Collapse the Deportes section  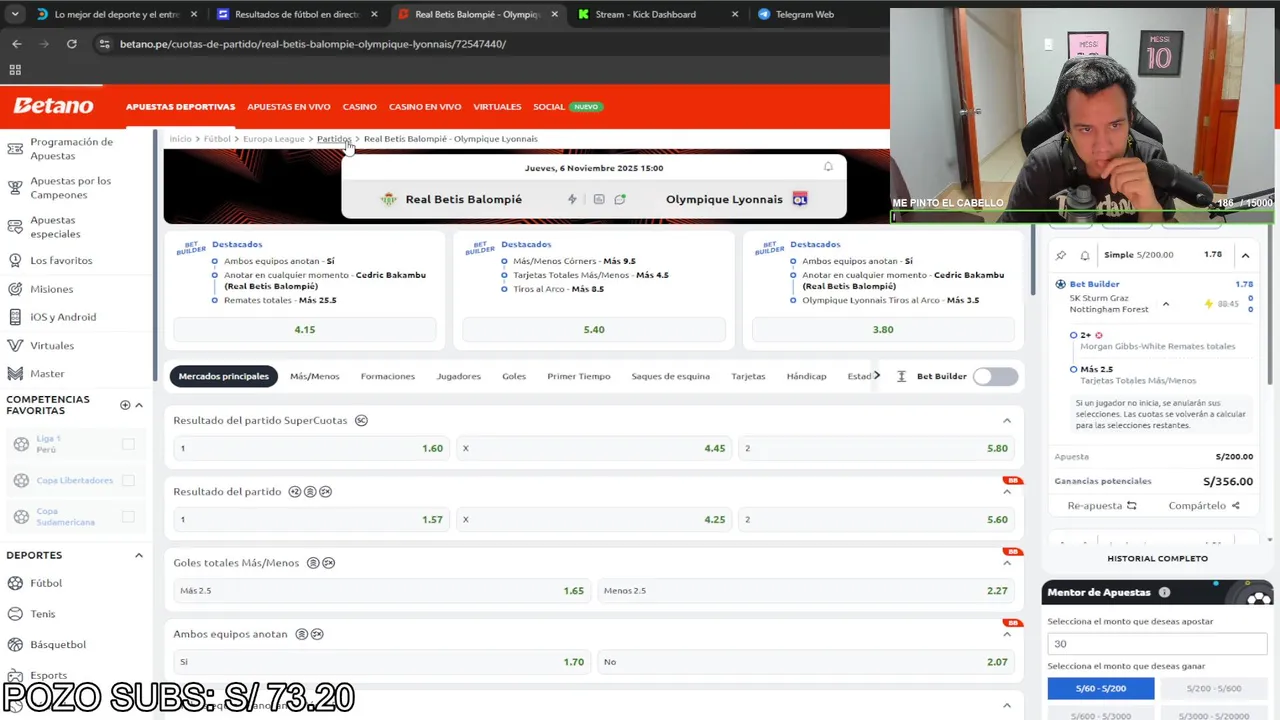tap(139, 555)
